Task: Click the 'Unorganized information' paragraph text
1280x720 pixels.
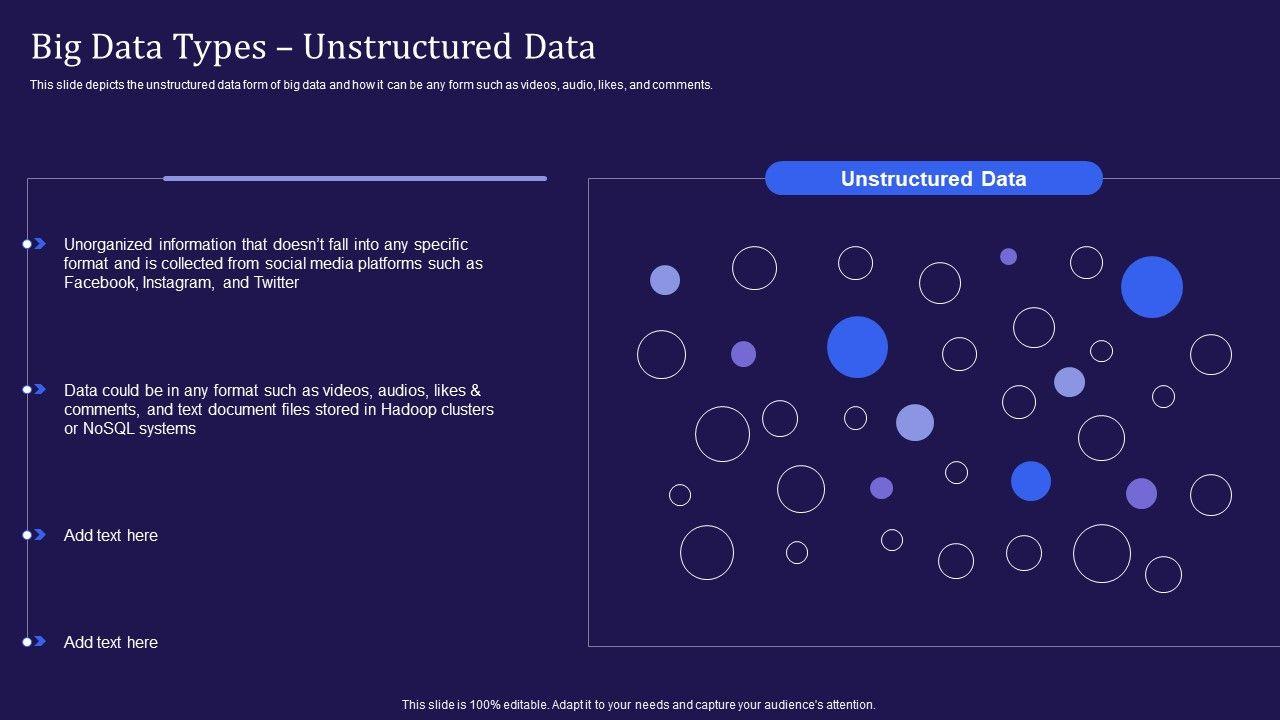Action: 273,263
